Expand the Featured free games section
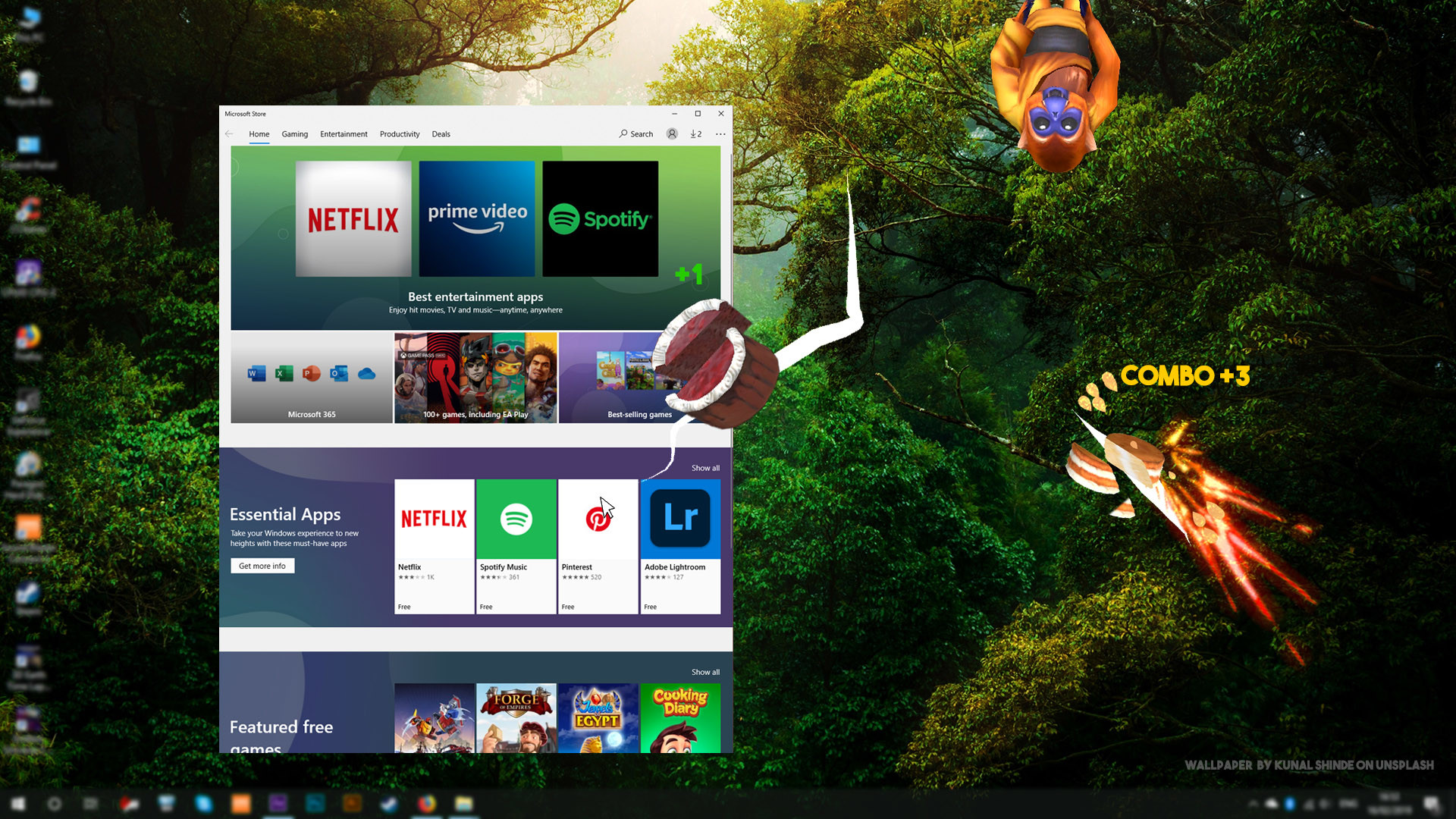The width and height of the screenshot is (1456, 819). (x=705, y=672)
